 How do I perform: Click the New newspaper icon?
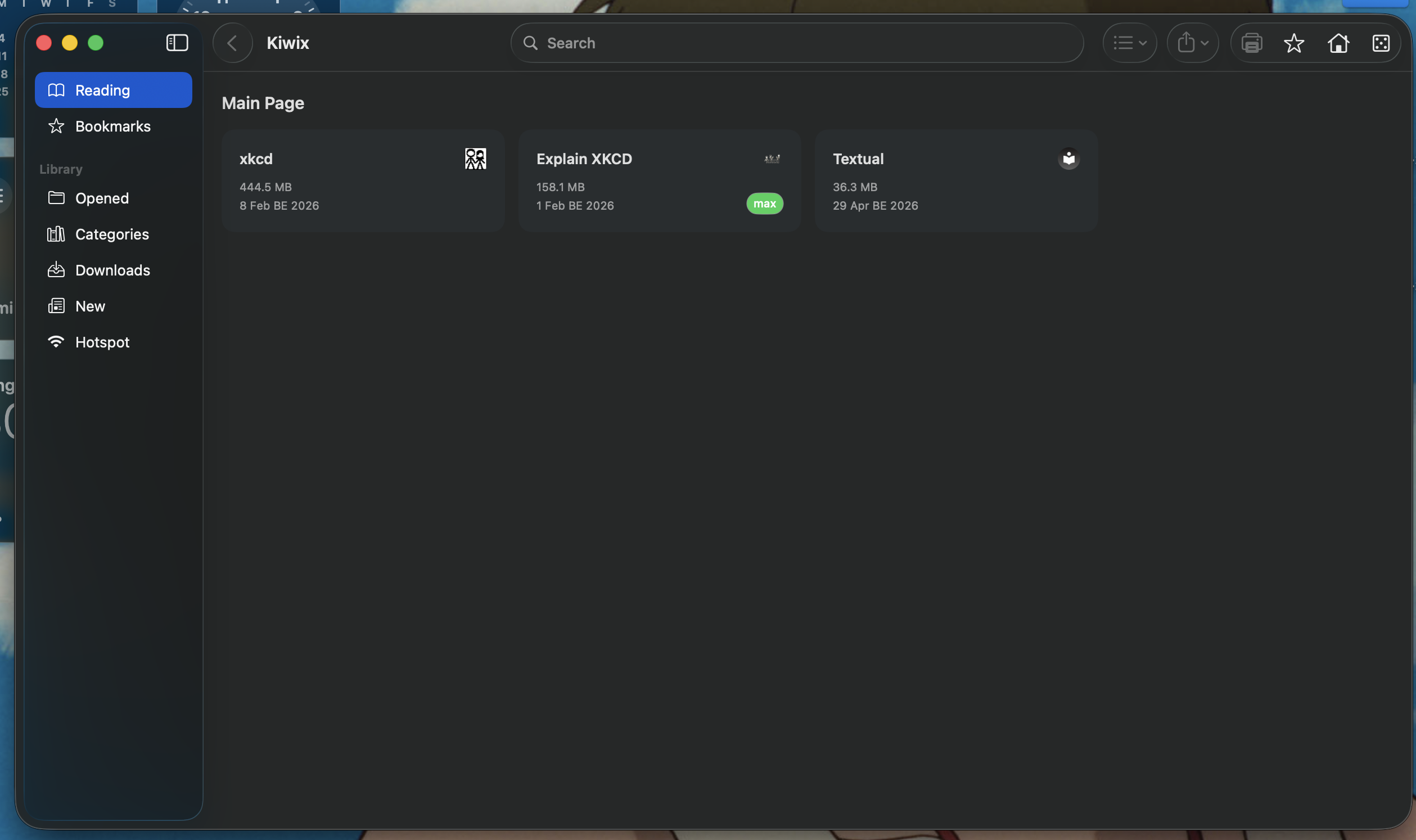click(56, 306)
